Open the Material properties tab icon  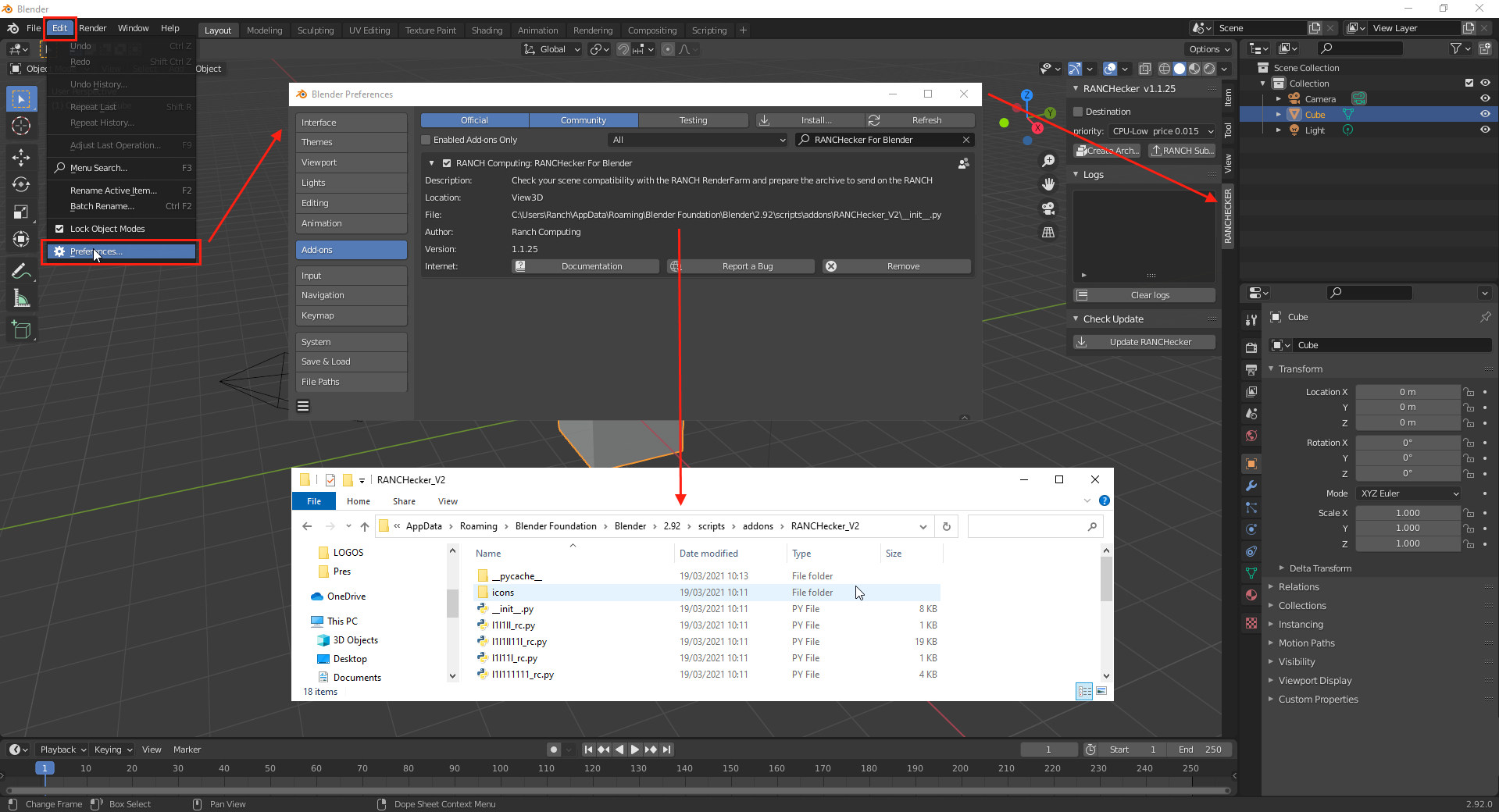coord(1251,595)
